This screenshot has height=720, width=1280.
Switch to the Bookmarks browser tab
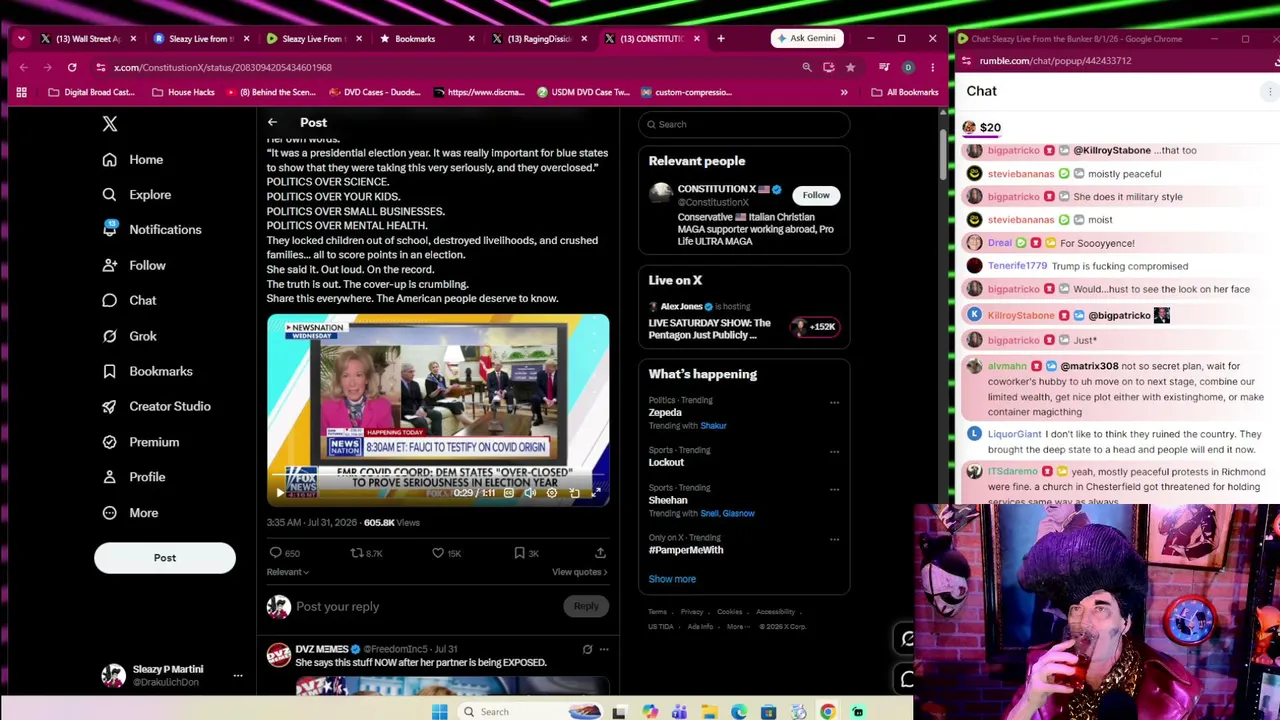point(425,39)
